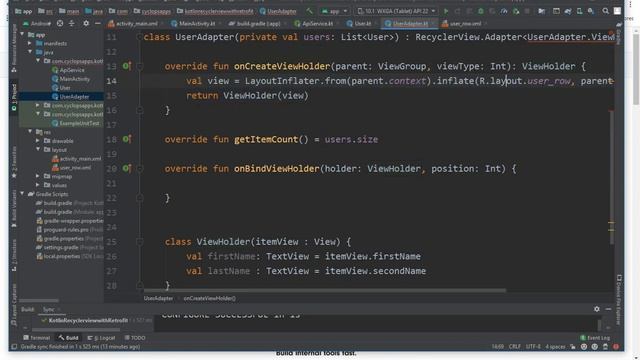Fold the ViewHolder class at line 25
The width and height of the screenshot is (640, 360).
(140, 242)
